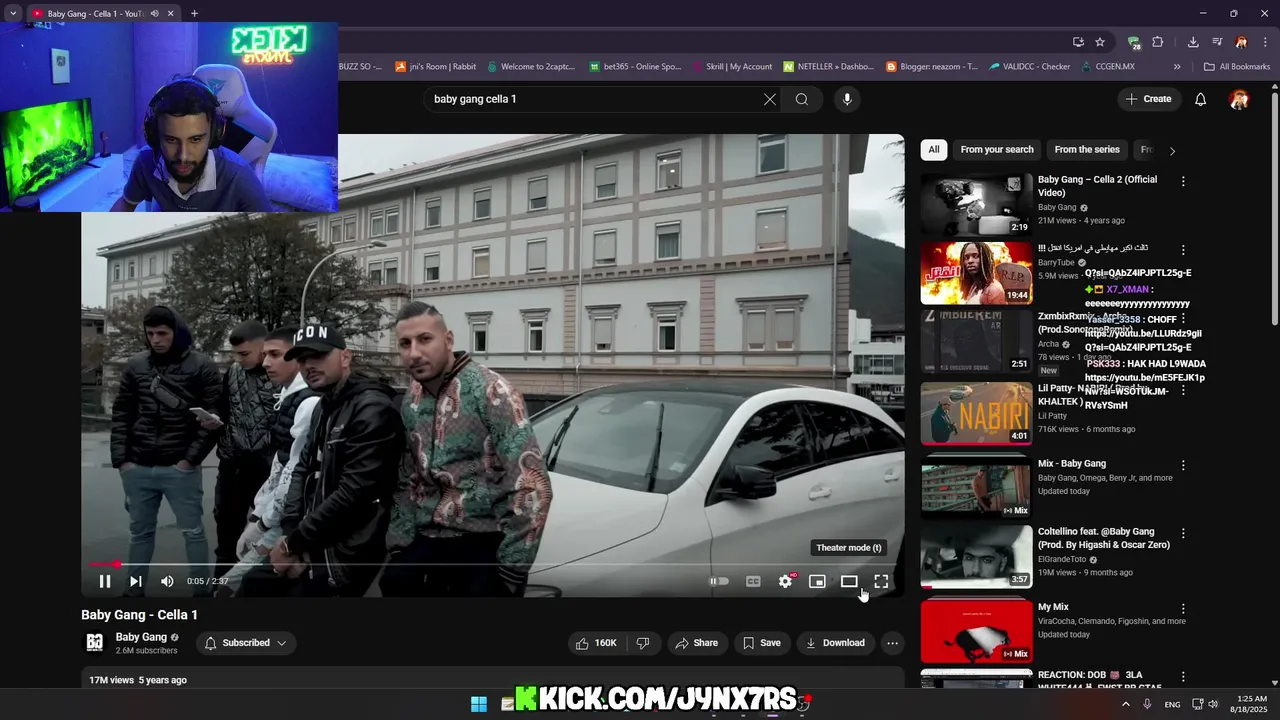The image size is (1280, 720).
Task: Open My Mix playlist thumbnail
Action: tap(976, 631)
